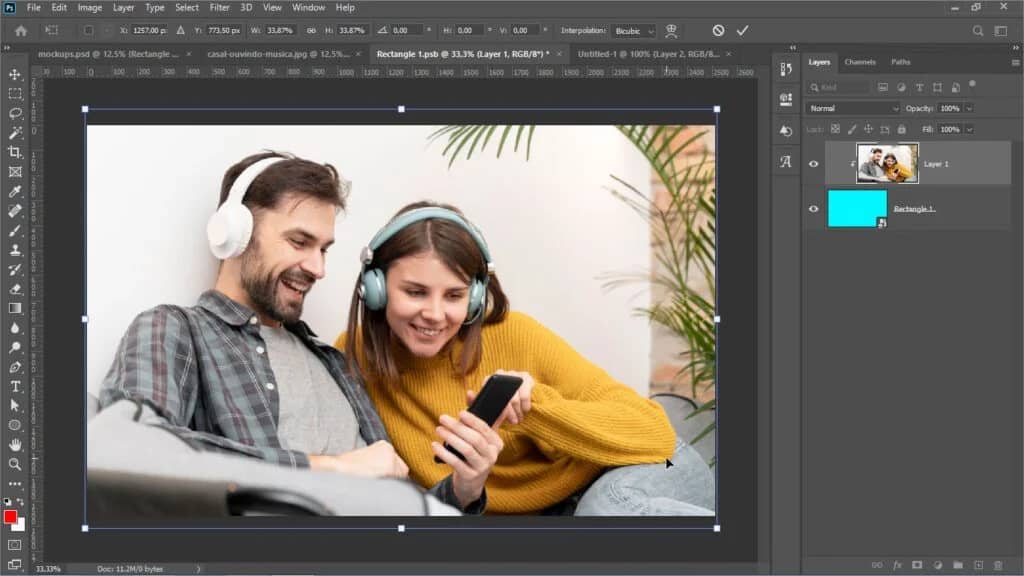Commit the transform with the checkmark

tap(743, 31)
